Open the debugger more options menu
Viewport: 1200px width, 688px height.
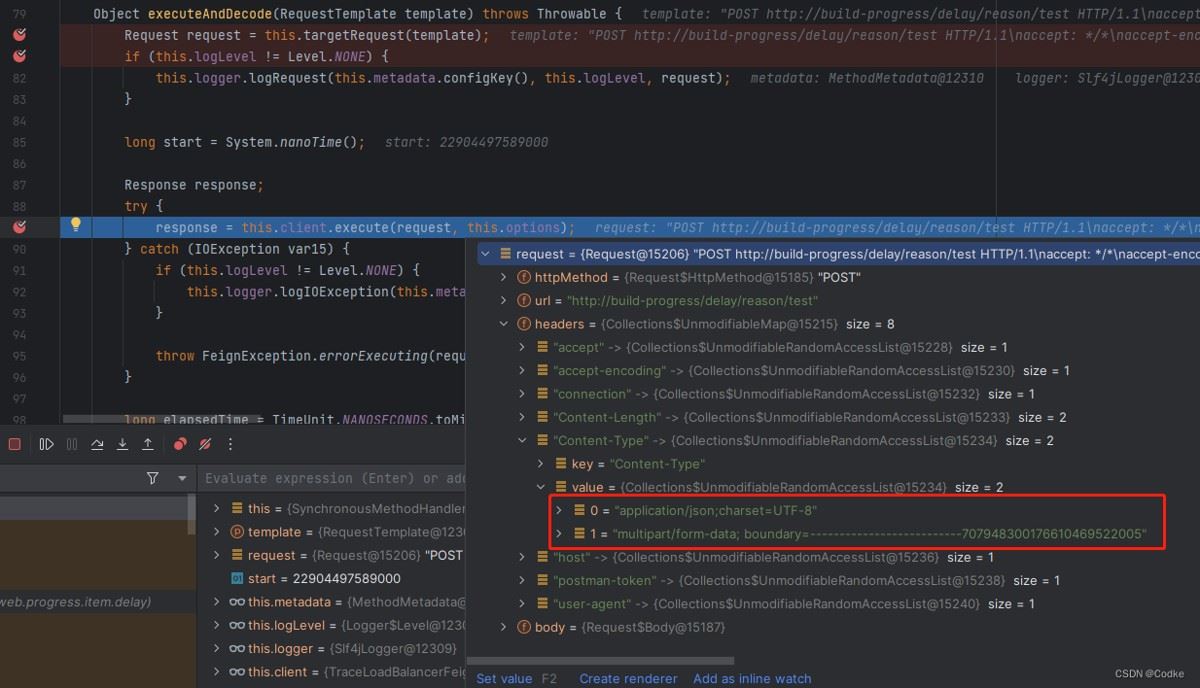pos(231,444)
